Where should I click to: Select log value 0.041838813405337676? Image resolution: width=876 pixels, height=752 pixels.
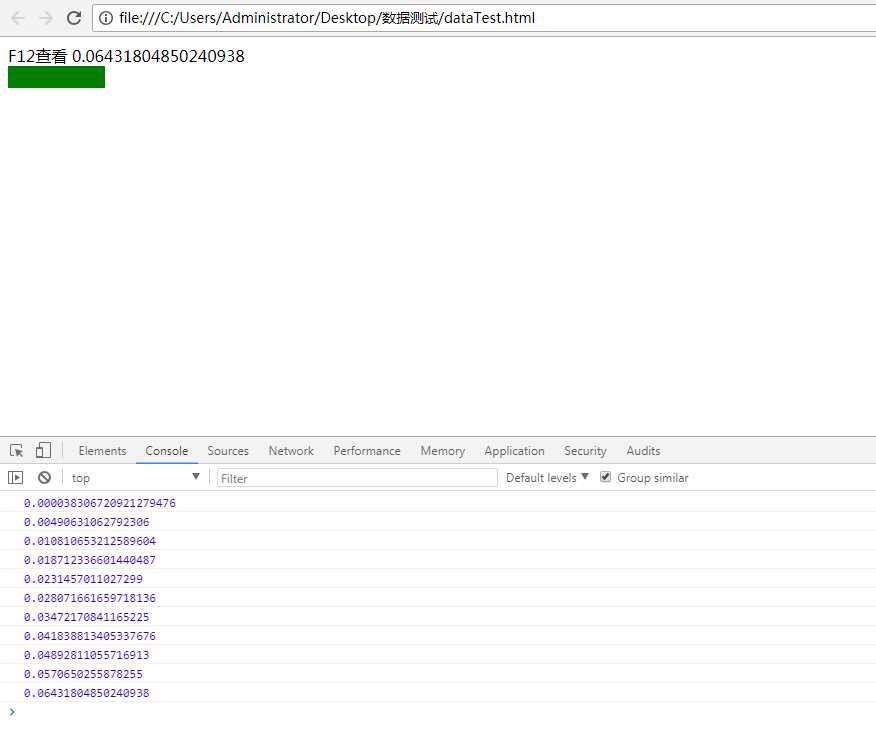[x=90, y=636]
